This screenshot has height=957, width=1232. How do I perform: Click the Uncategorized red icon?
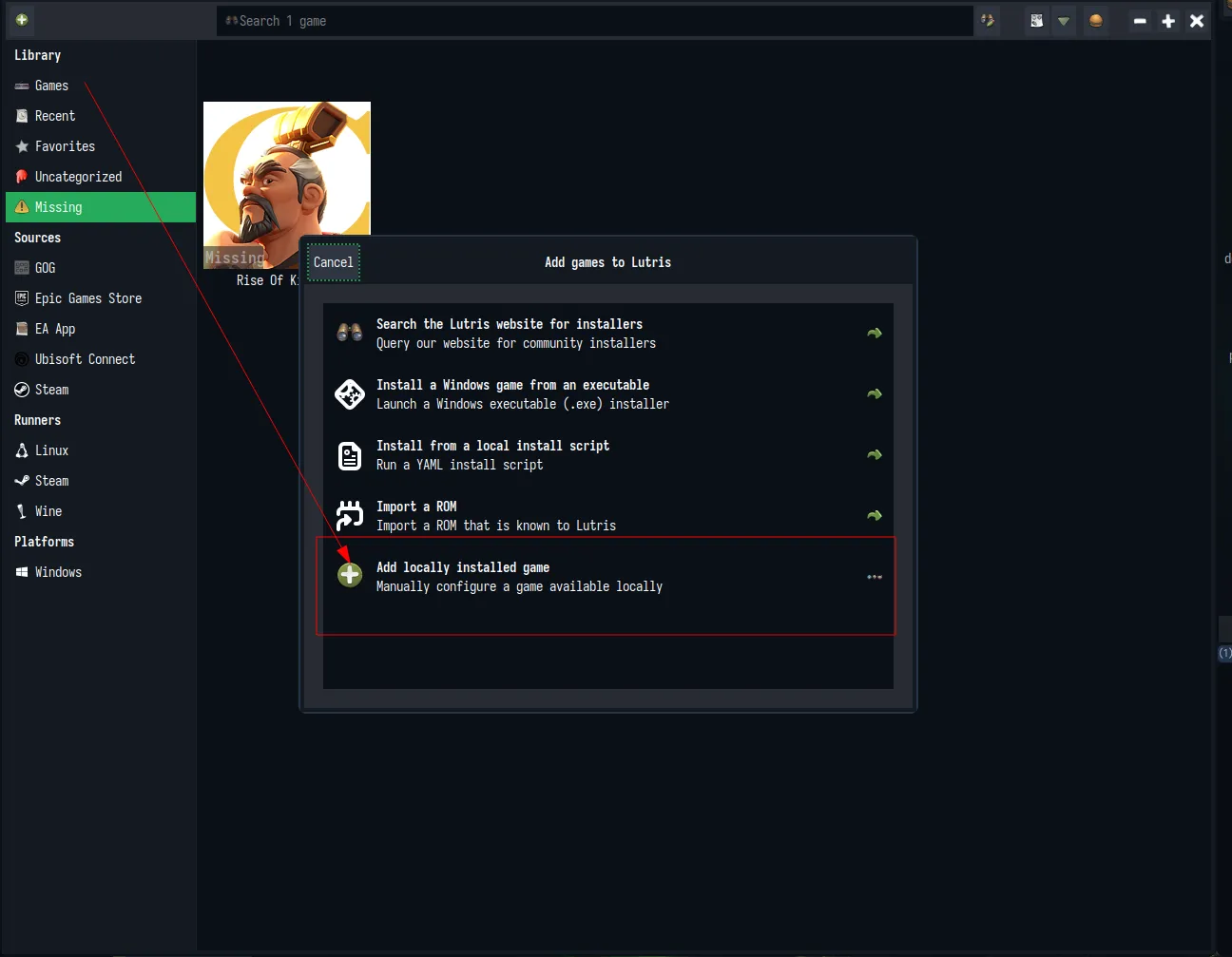click(22, 177)
